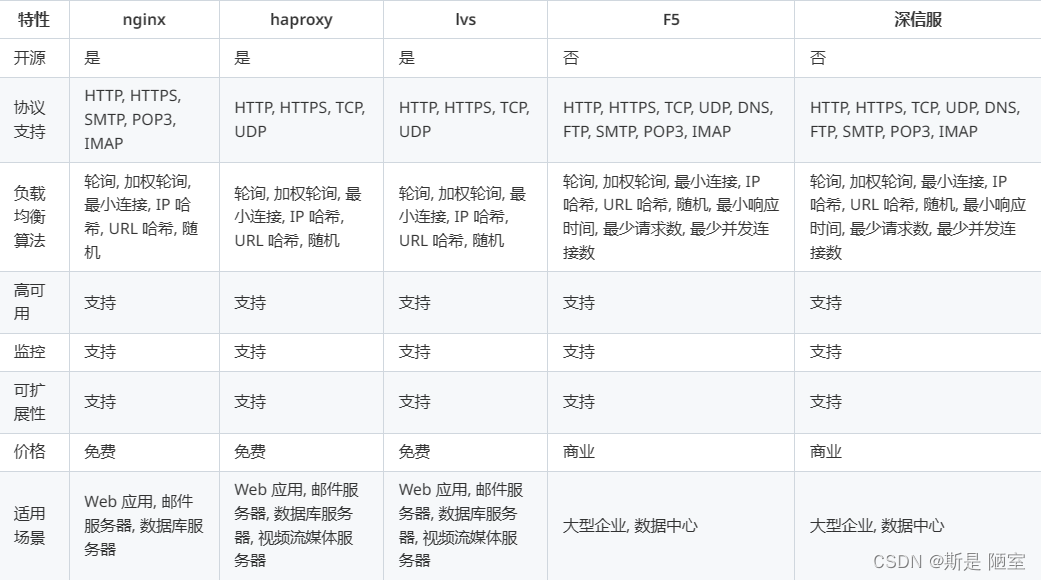Click the 可扩展性 row label

coord(33,401)
